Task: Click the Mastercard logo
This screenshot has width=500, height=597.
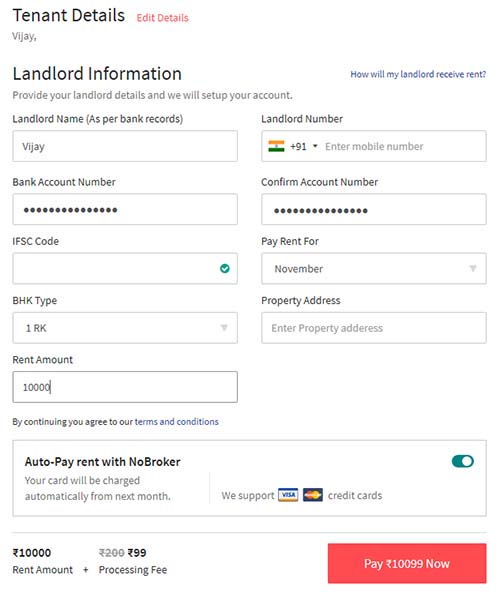Action: (313, 495)
